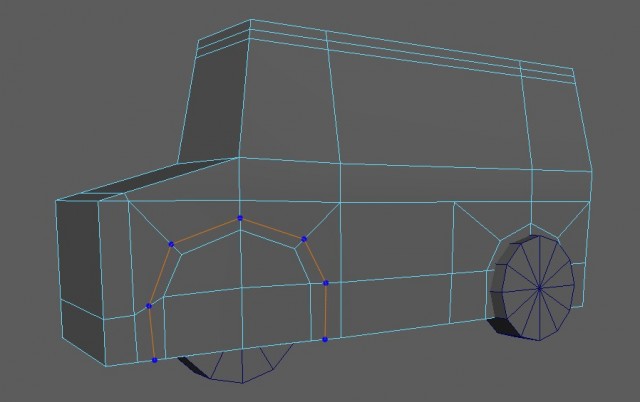The height and width of the screenshot is (402, 640).
Task: Click the upper-left blue vertex on the front arch
Action: point(171,244)
